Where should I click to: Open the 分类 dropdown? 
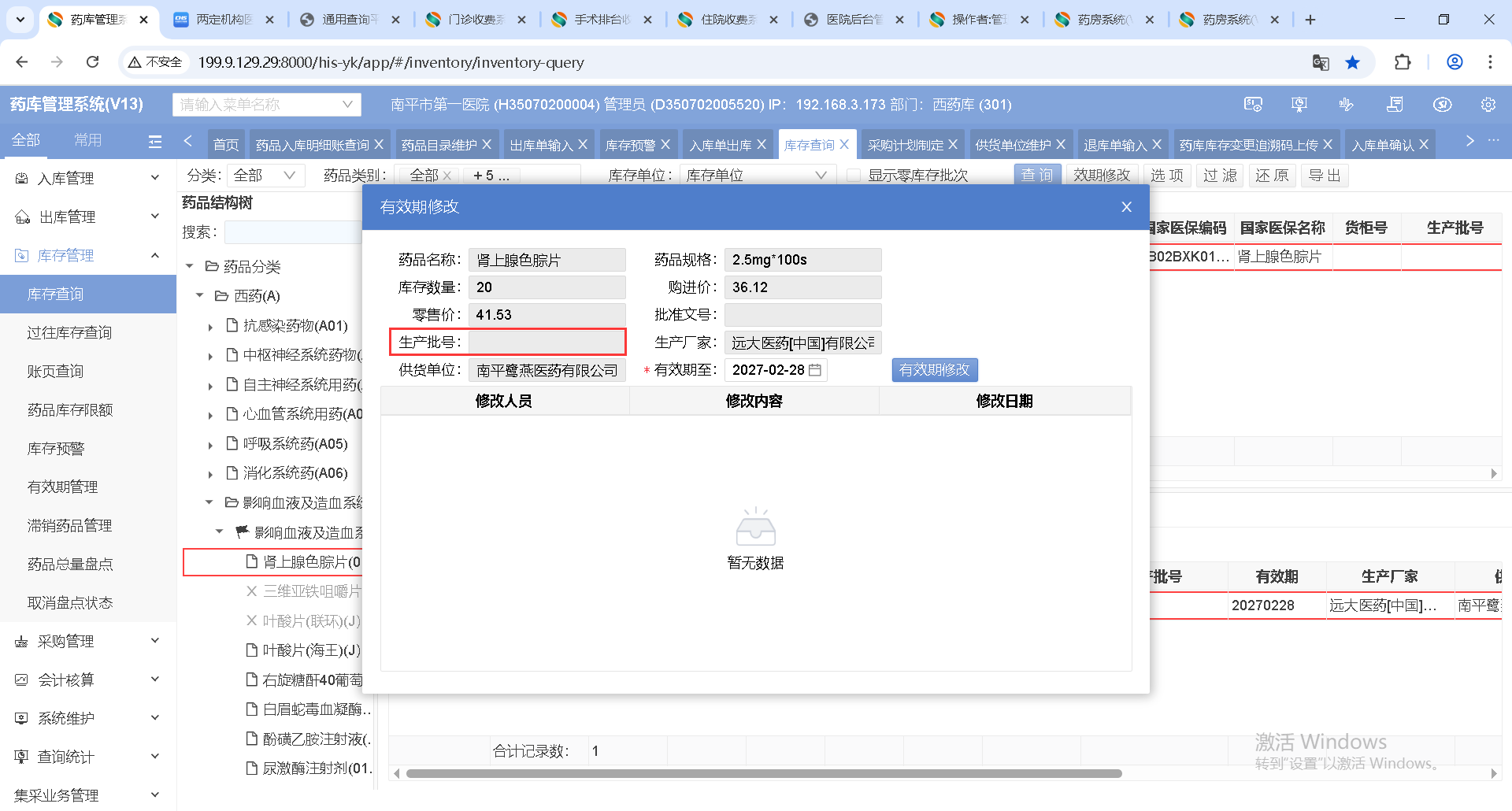265,176
